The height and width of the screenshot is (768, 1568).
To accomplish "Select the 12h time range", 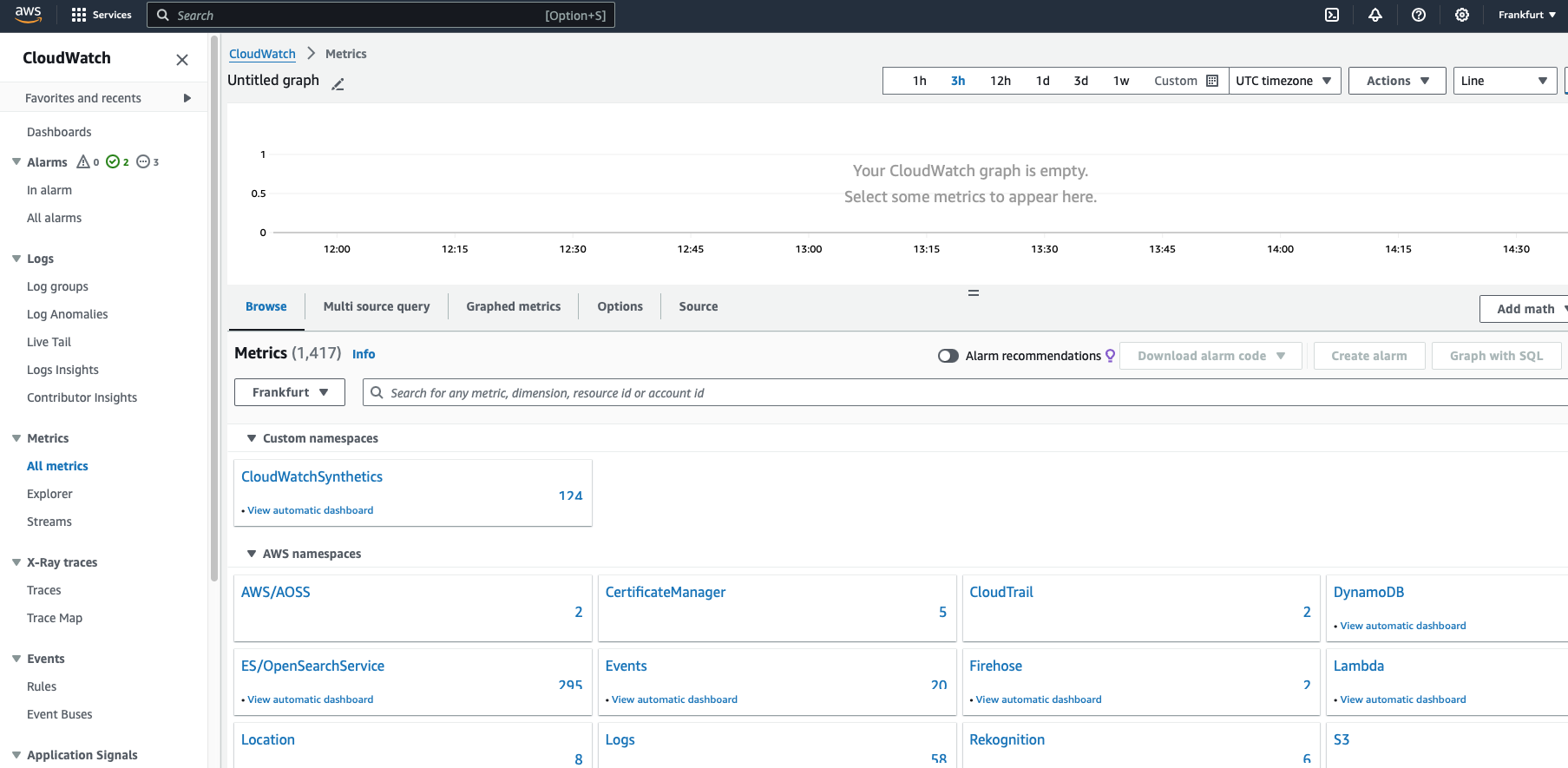I will click(1001, 81).
